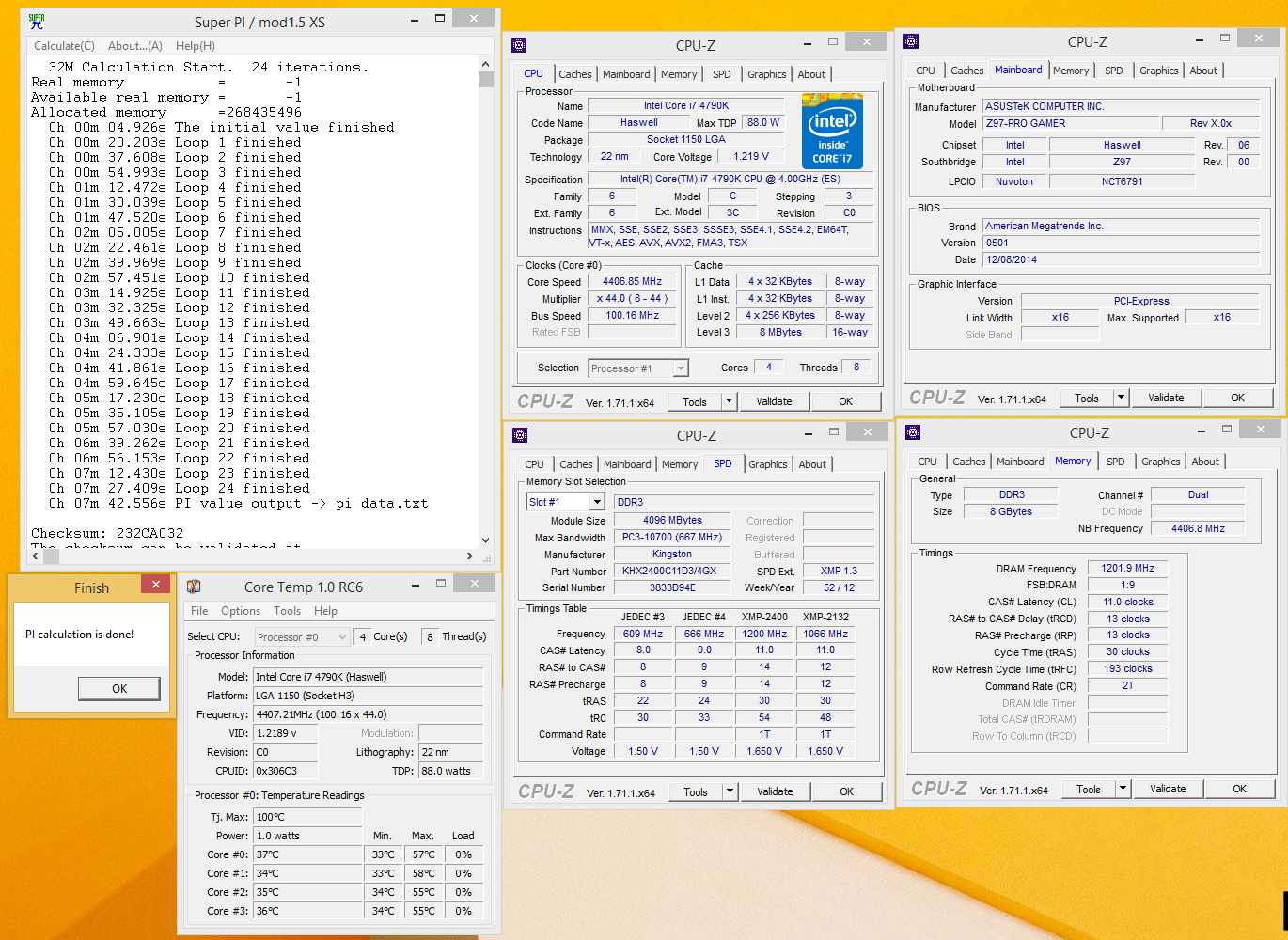Switch to Memory tab in SPD CPU-Z window
The width and height of the screenshot is (1288, 940).
point(680,464)
